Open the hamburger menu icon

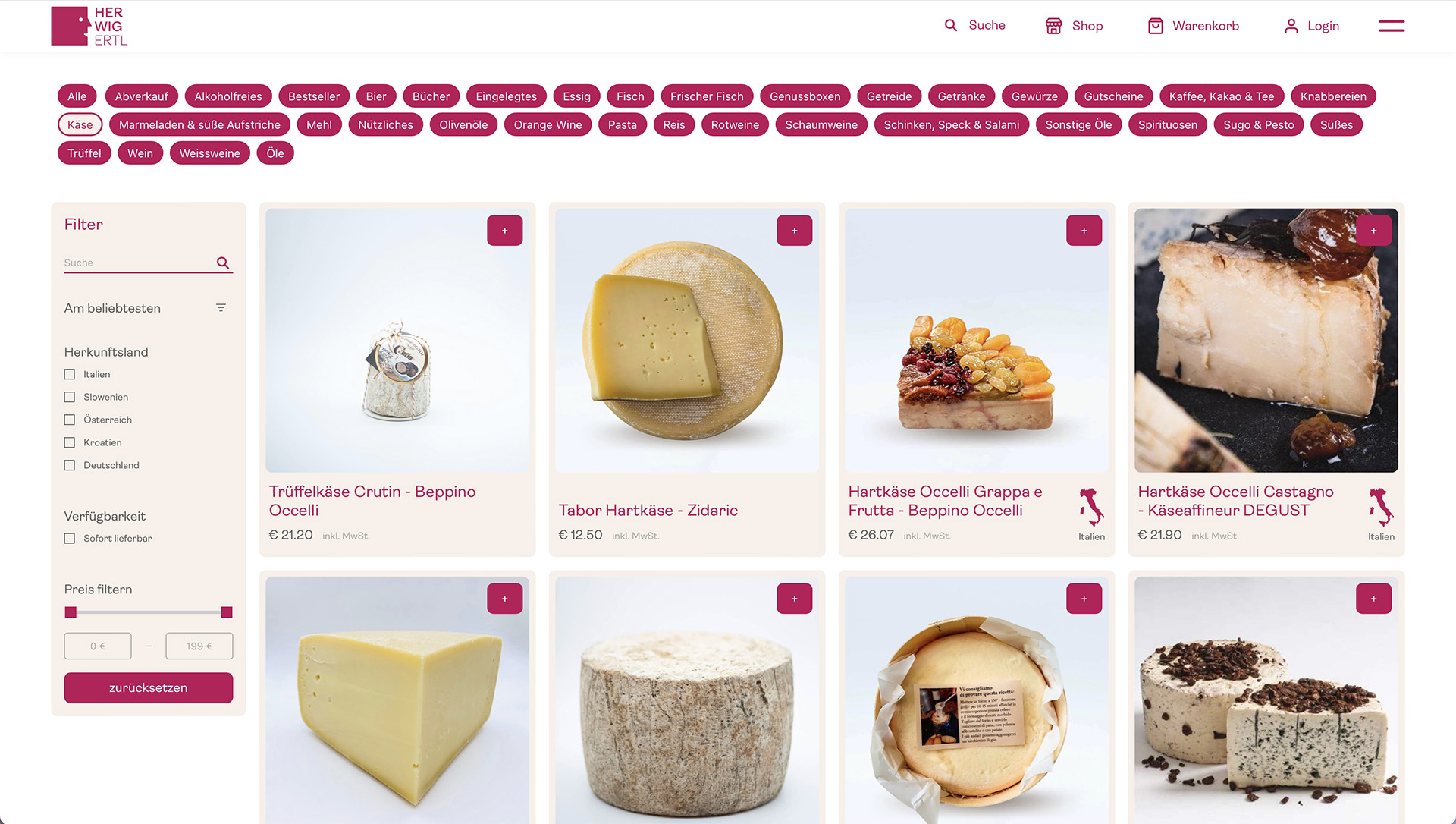(1391, 26)
